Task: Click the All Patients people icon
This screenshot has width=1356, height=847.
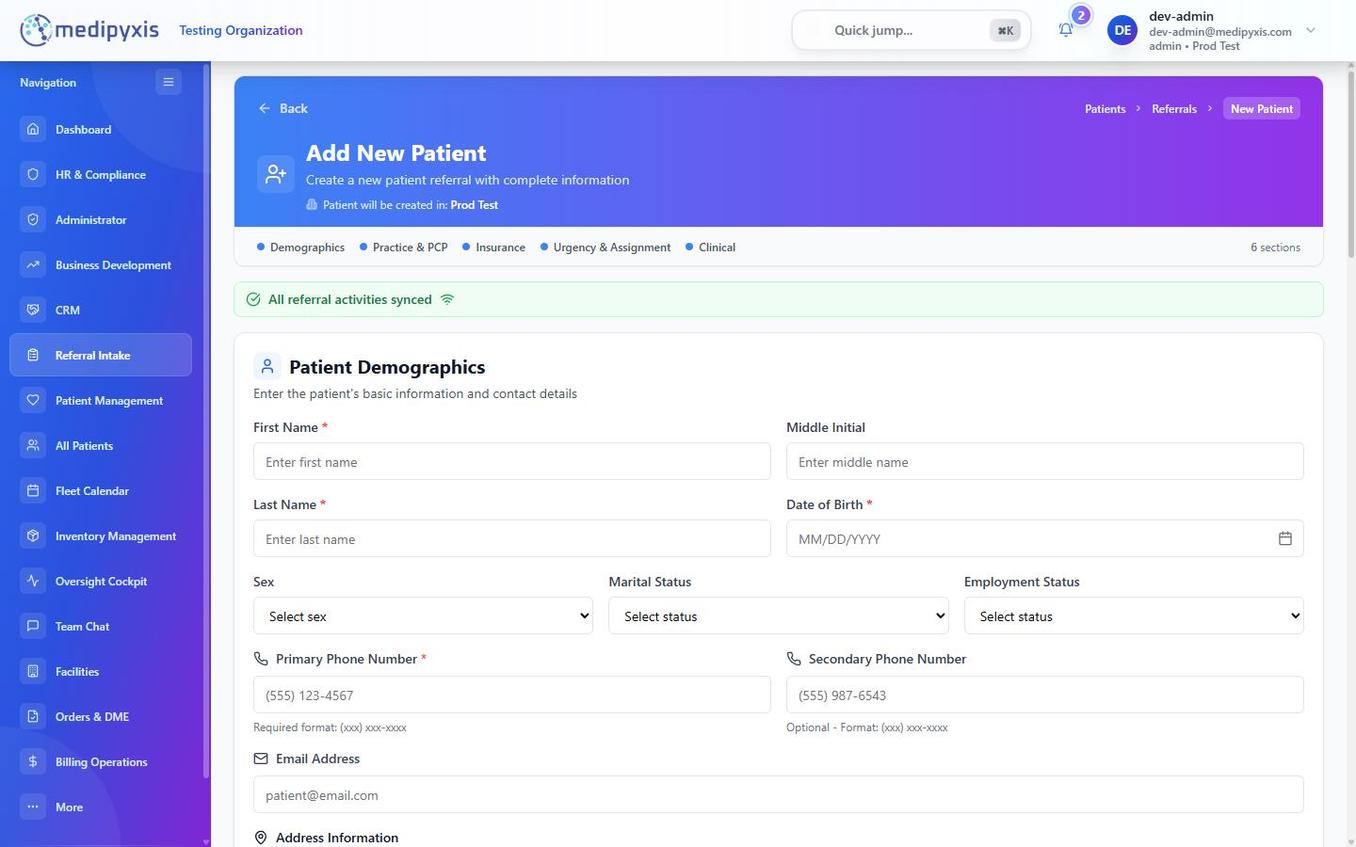Action: click(x=33, y=445)
